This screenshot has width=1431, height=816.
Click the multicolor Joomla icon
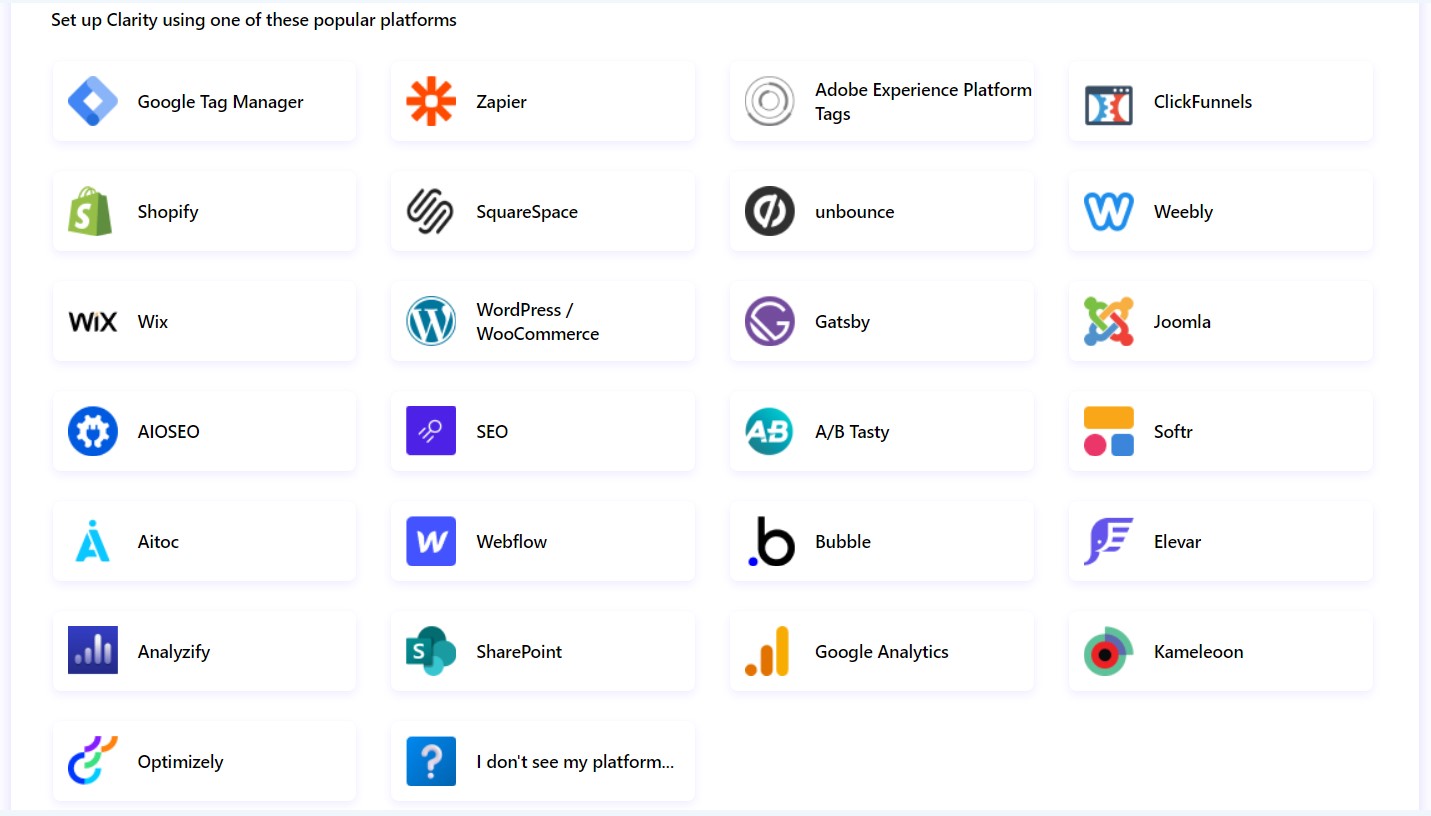tap(1109, 321)
